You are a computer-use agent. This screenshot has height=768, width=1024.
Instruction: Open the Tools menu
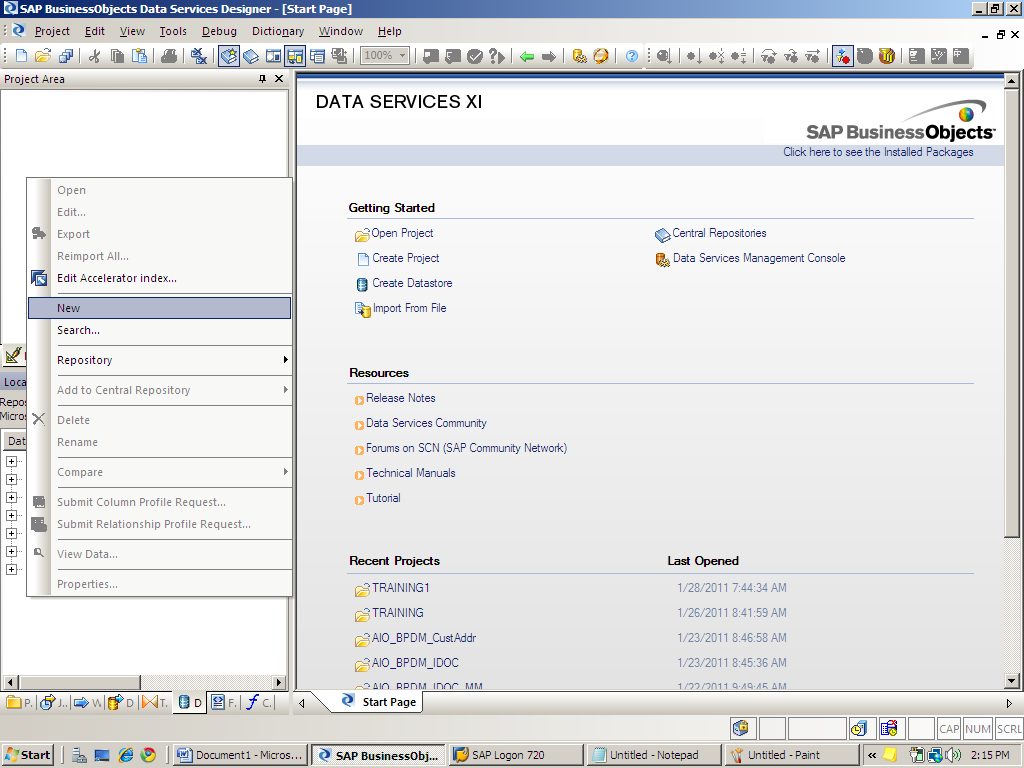click(x=173, y=31)
